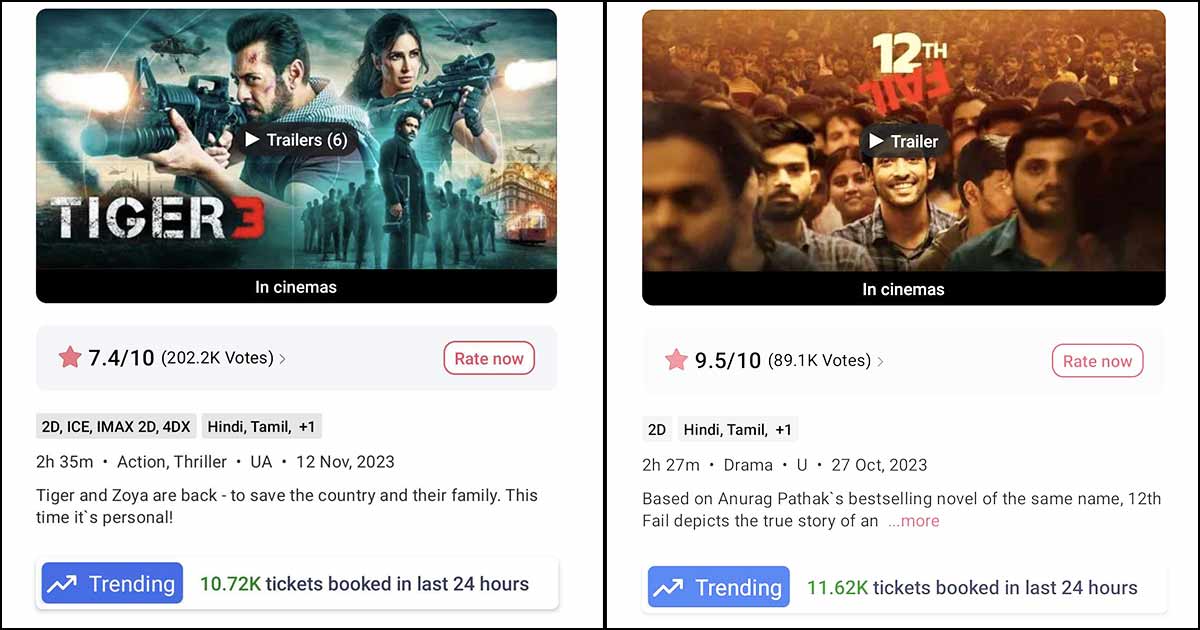Viewport: 1200px width, 630px height.
Task: Click the Tiger 3 Trending badge
Action: point(112,584)
